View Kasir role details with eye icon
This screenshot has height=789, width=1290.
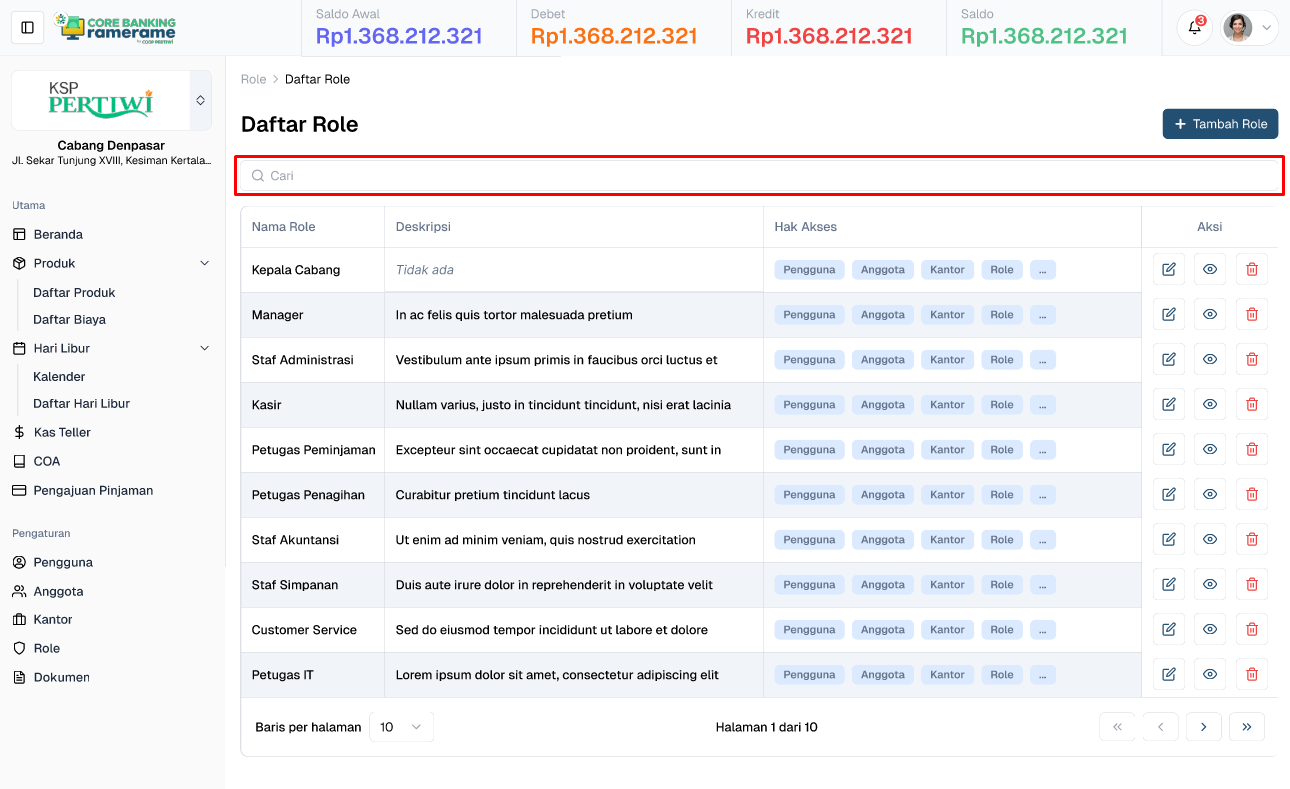coord(1210,405)
